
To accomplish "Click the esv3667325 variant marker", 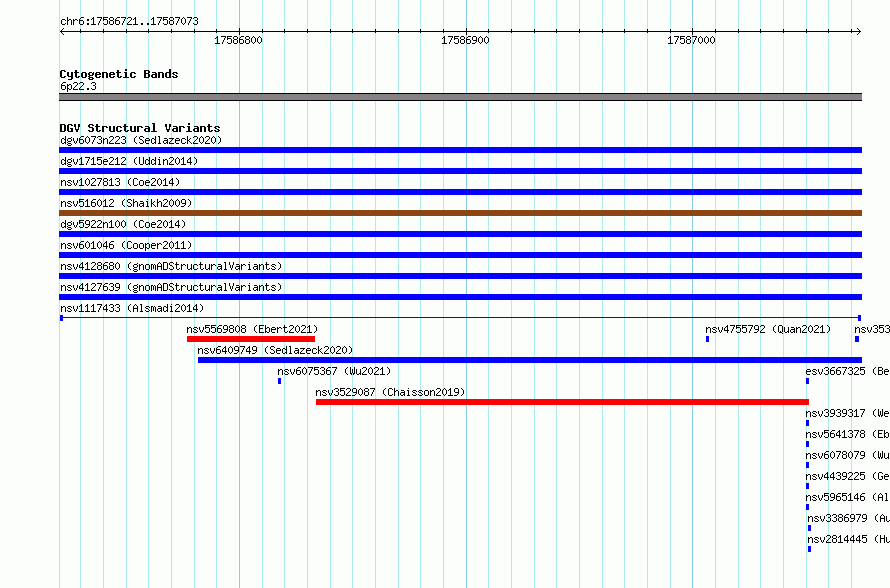I will pos(807,381).
